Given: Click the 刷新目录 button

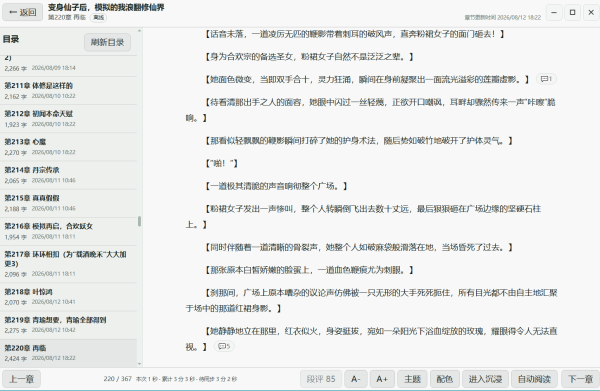Looking at the screenshot, I should pos(107,42).
